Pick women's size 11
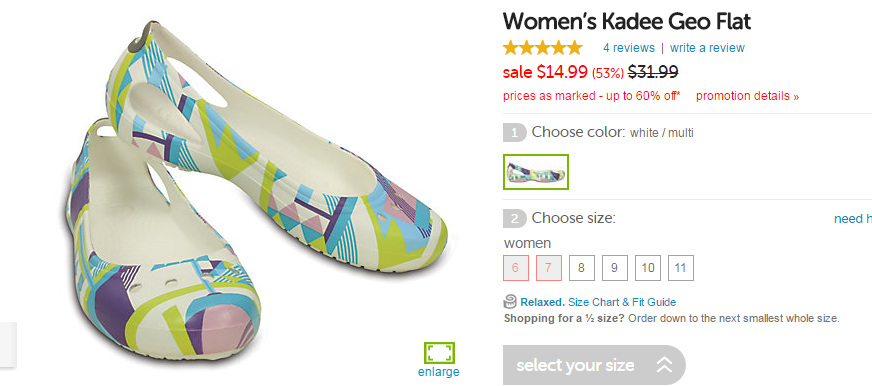 tap(681, 268)
